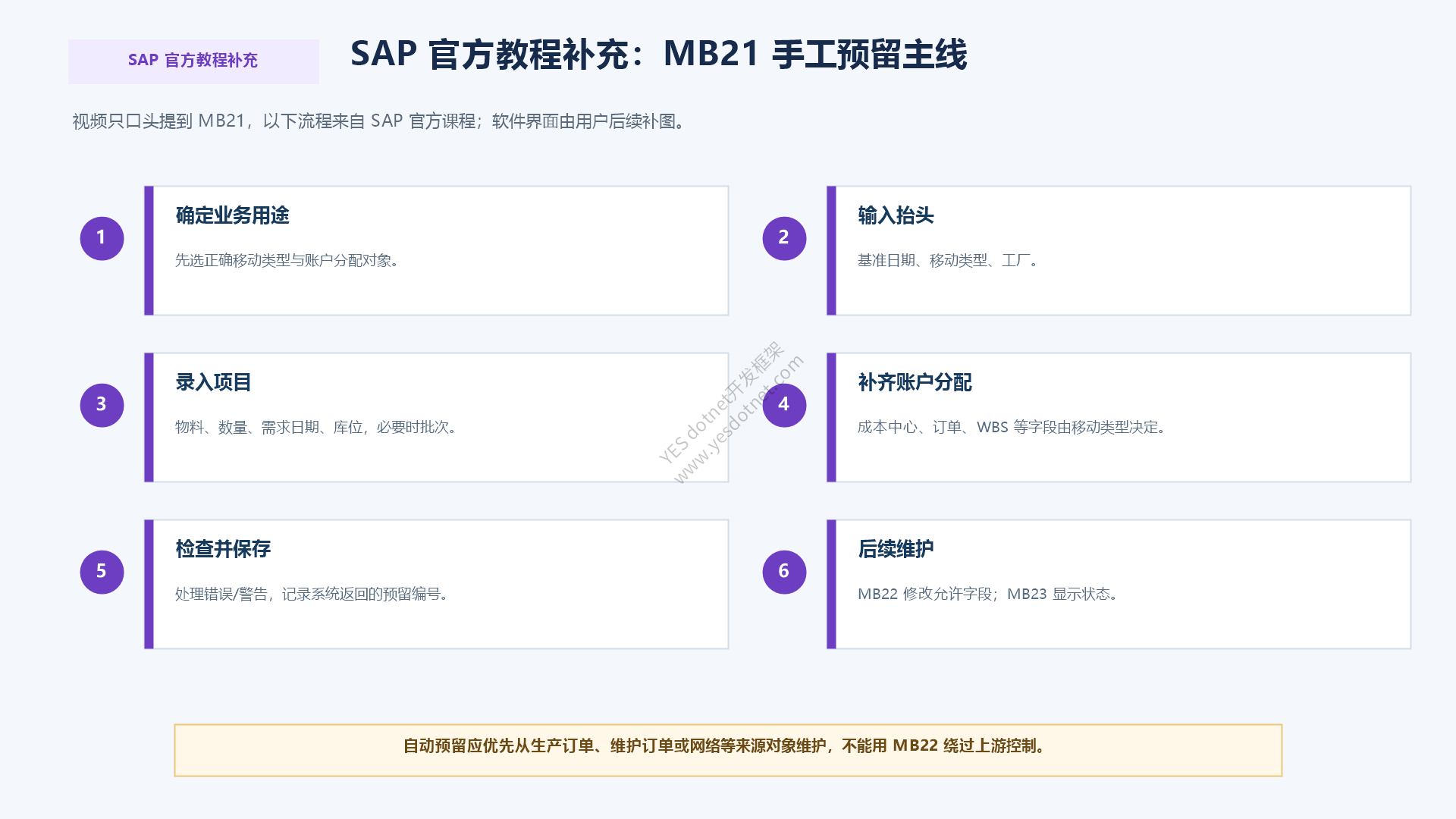
Task: Click the 'SAP 官方教程补充' purple tag
Action: pyautogui.click(x=193, y=61)
